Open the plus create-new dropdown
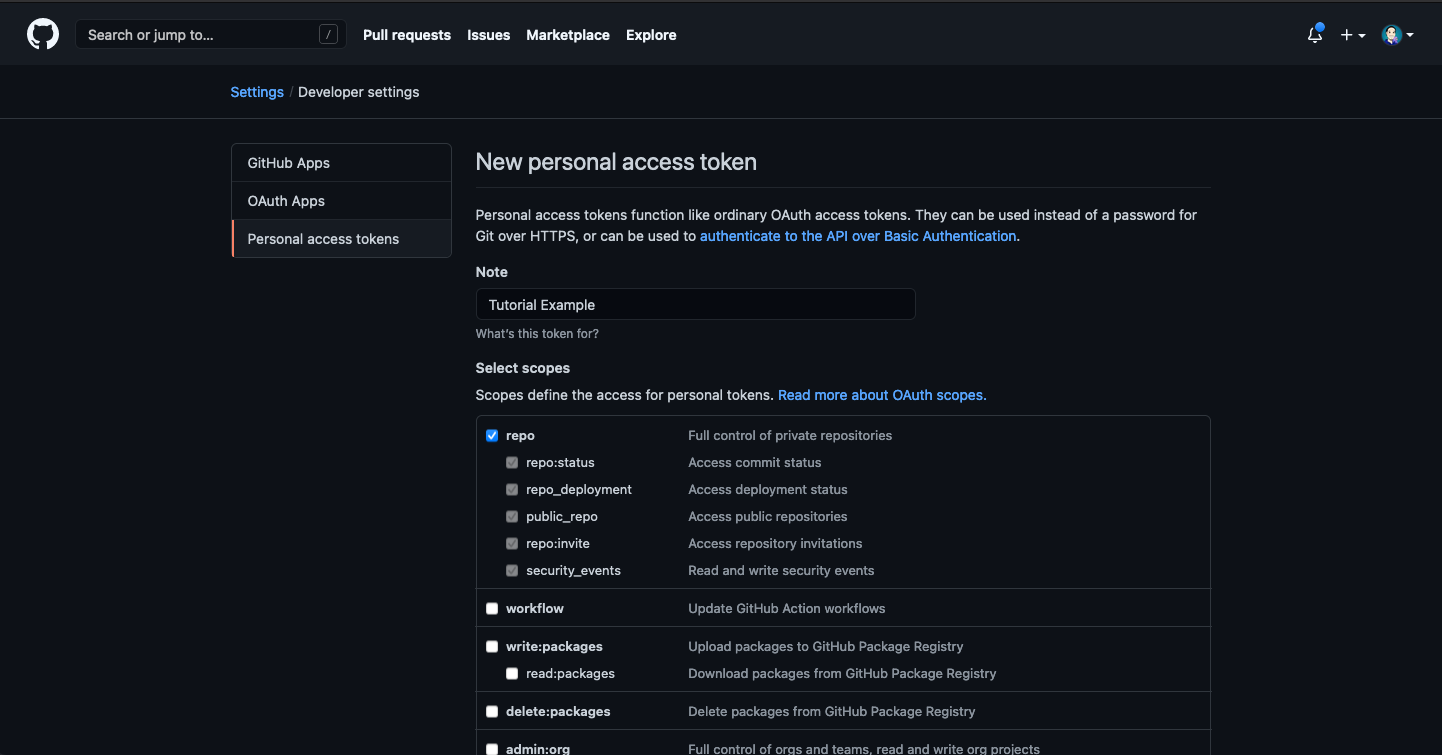 1352,35
